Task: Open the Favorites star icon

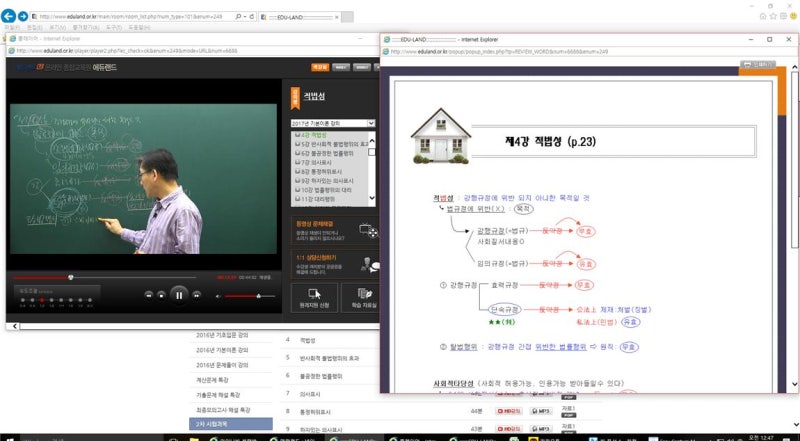Action: click(x=773, y=16)
